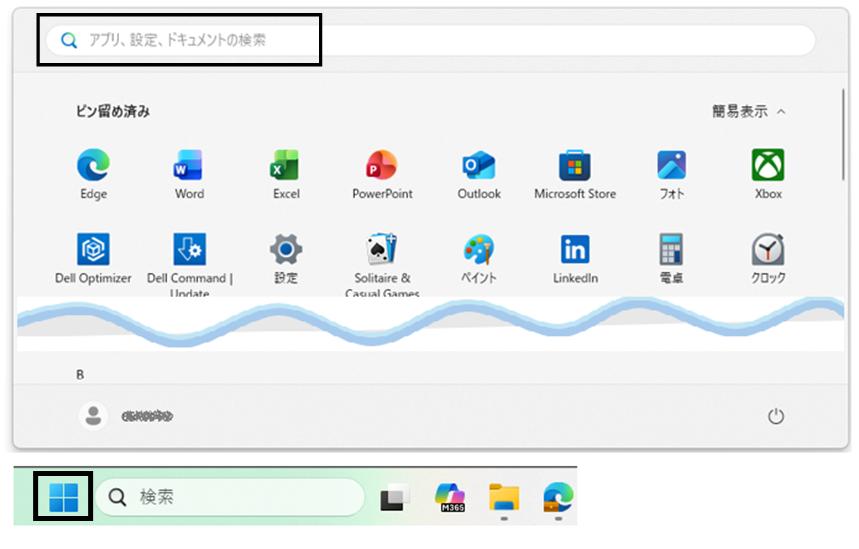859x549 pixels.
Task: Launch the フォト (Photos) app
Action: pyautogui.click(x=671, y=174)
